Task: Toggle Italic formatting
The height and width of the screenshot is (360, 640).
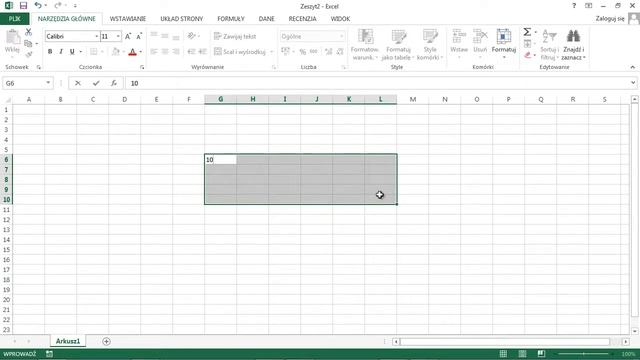Action: [x=61, y=52]
